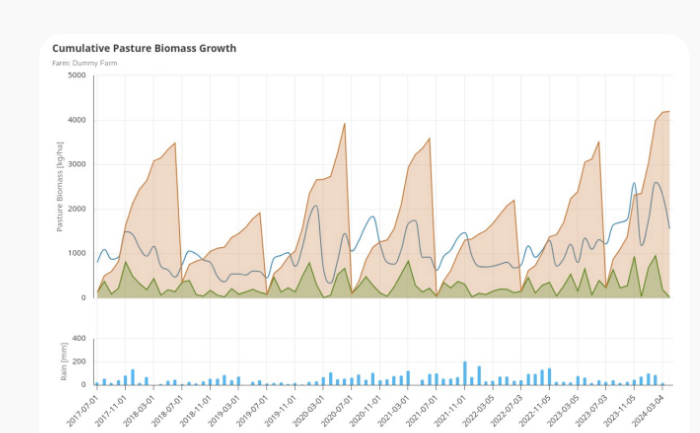Click the 2022-07-03 date label

pyautogui.click(x=507, y=411)
